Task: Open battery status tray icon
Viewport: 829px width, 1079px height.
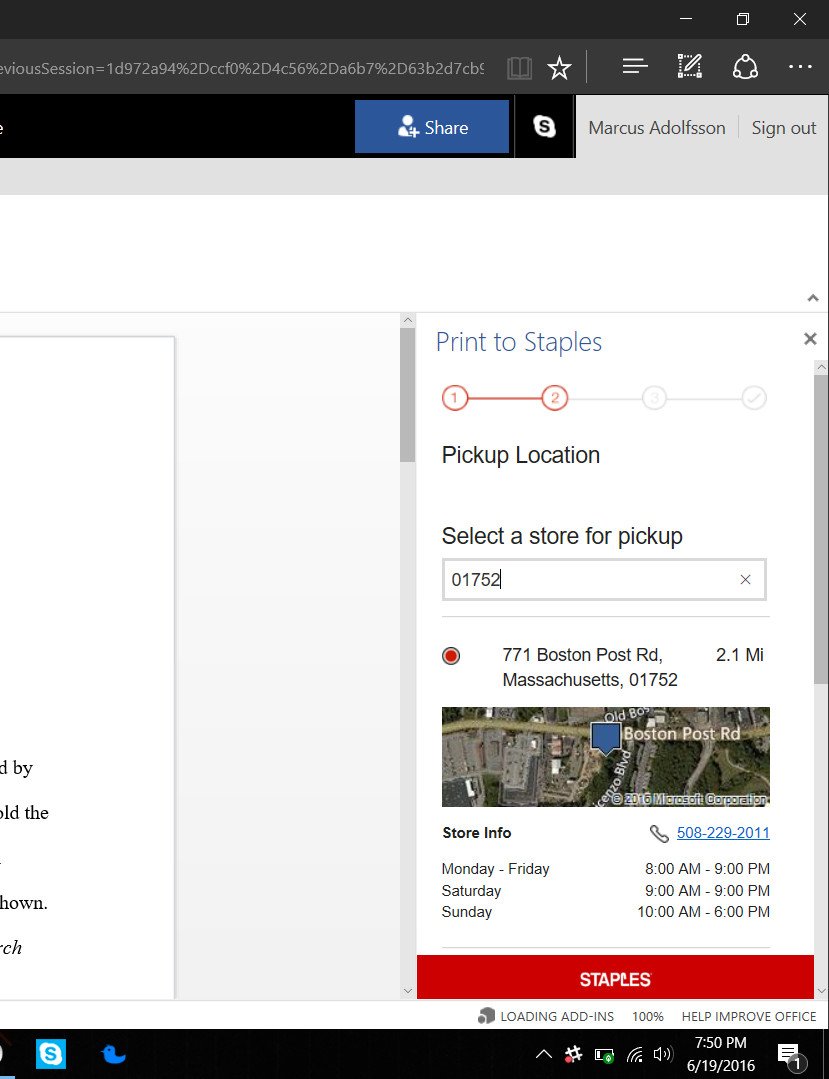Action: click(x=605, y=1054)
